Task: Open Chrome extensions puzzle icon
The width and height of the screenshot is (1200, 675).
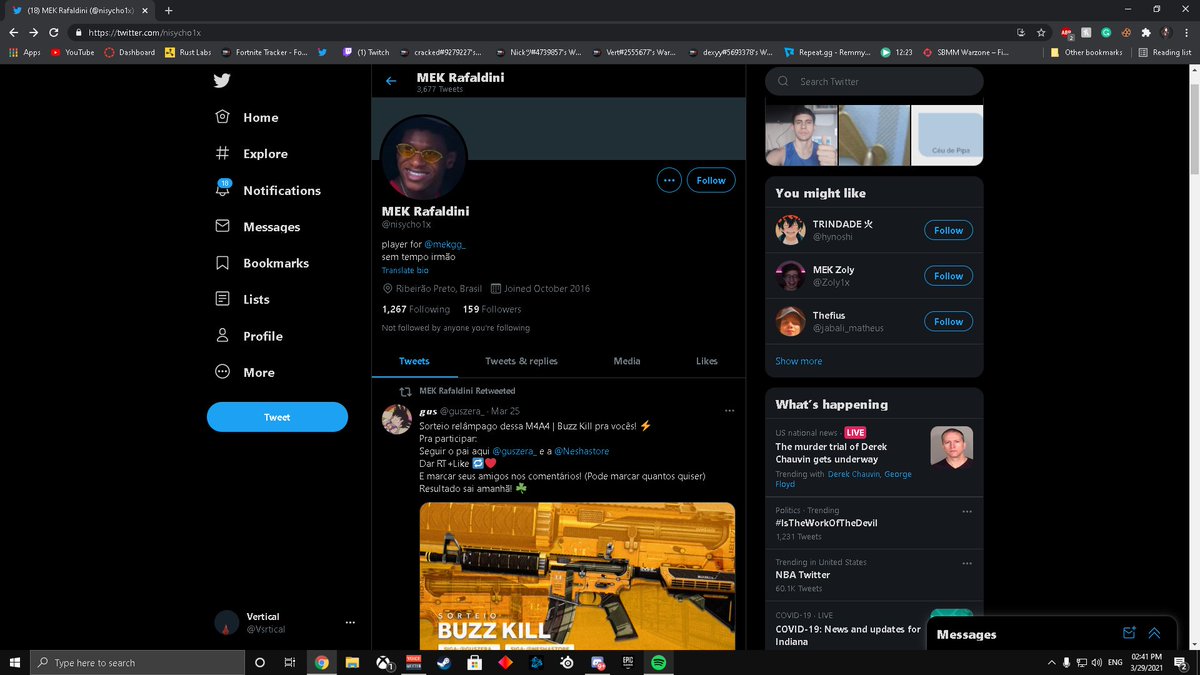Action: tap(1146, 32)
